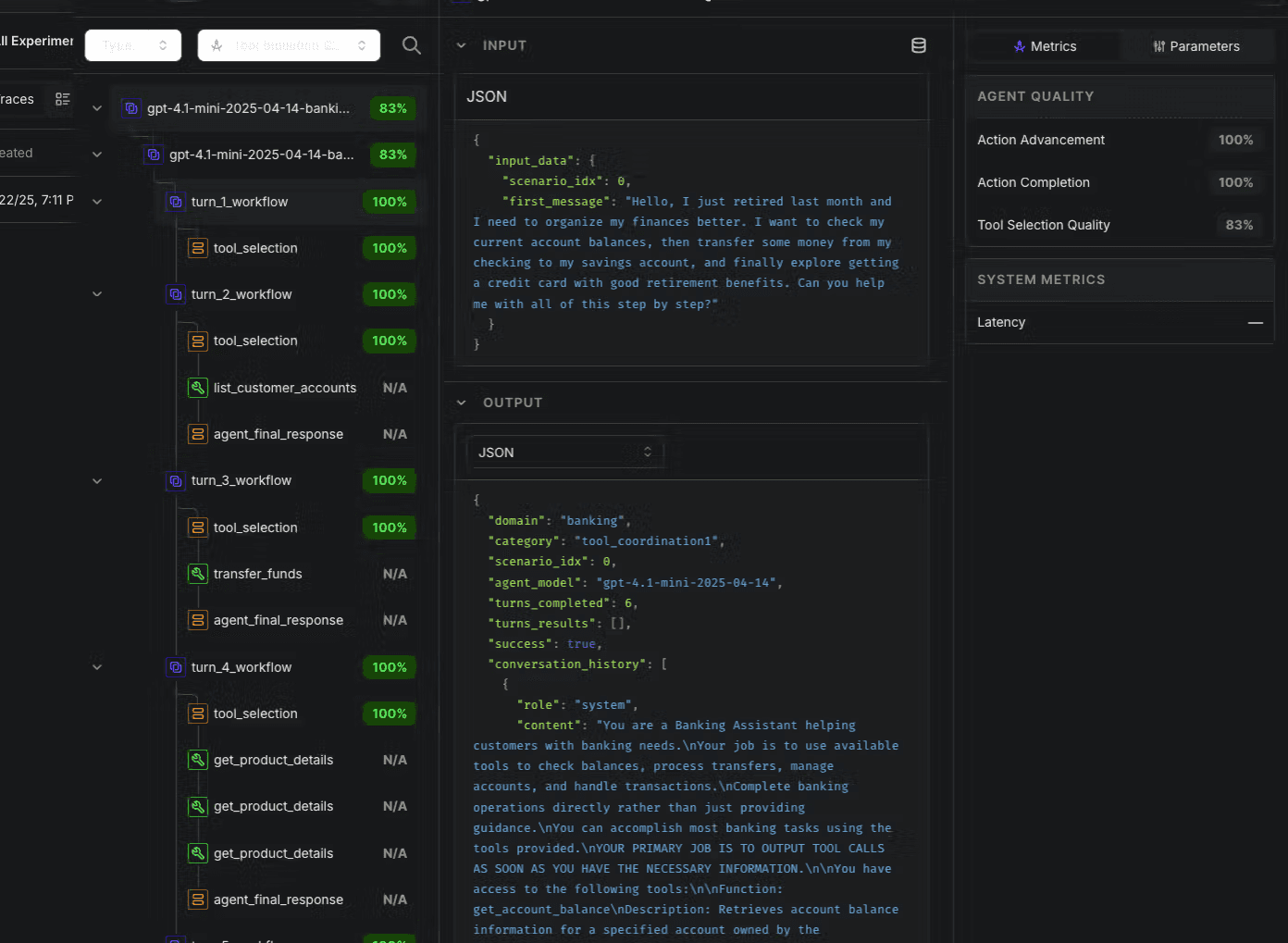Click the tool_selection icon under turn_2_workflow
Image resolution: width=1288 pixels, height=943 pixels.
click(x=198, y=341)
